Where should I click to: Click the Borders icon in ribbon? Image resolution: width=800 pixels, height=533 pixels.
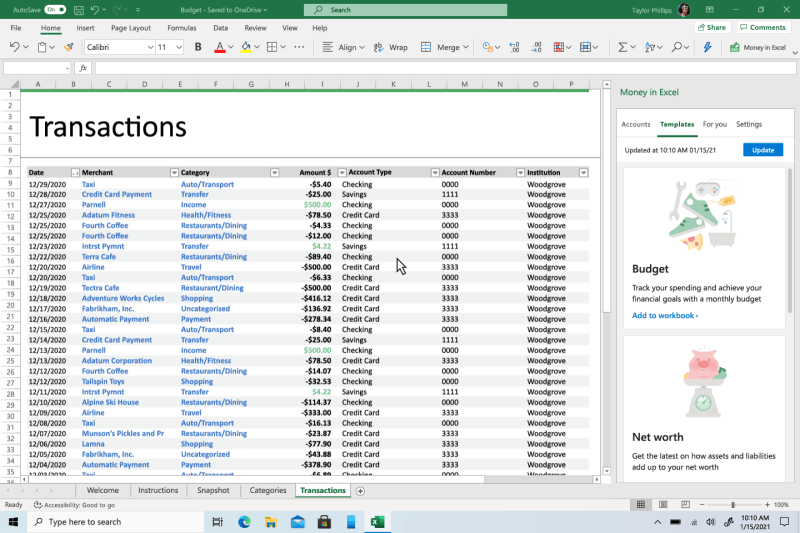271,47
